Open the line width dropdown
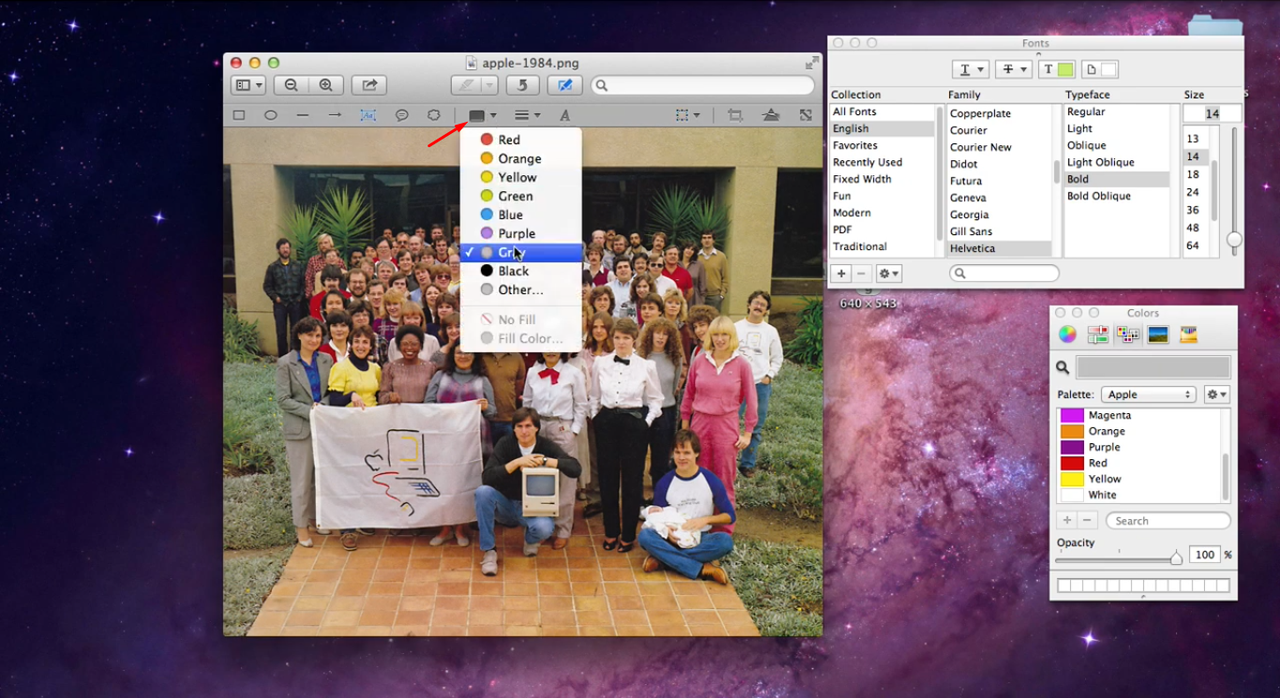This screenshot has height=698, width=1280. pos(527,115)
